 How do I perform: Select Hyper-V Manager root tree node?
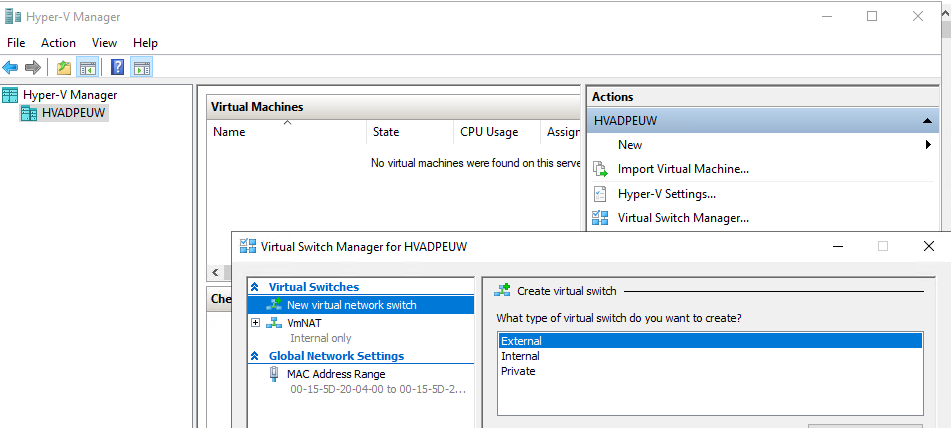(70, 95)
